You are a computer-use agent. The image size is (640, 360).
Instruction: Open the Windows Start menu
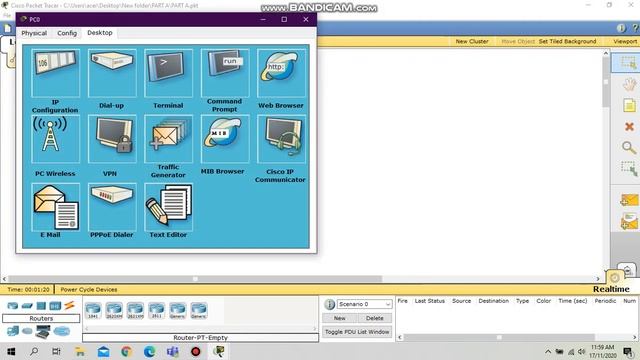(x=11, y=351)
